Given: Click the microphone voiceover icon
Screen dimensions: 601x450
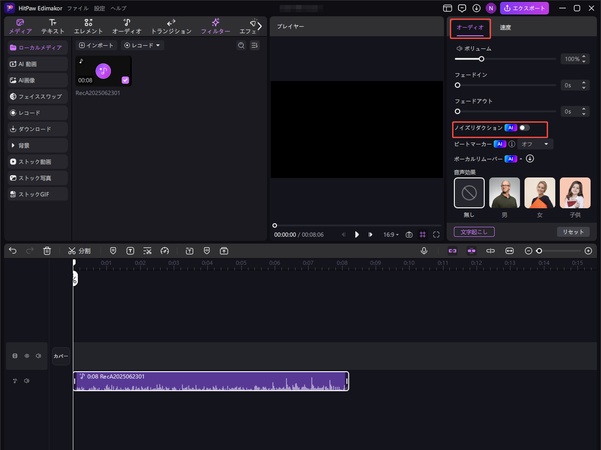Looking at the screenshot, I should [x=424, y=251].
